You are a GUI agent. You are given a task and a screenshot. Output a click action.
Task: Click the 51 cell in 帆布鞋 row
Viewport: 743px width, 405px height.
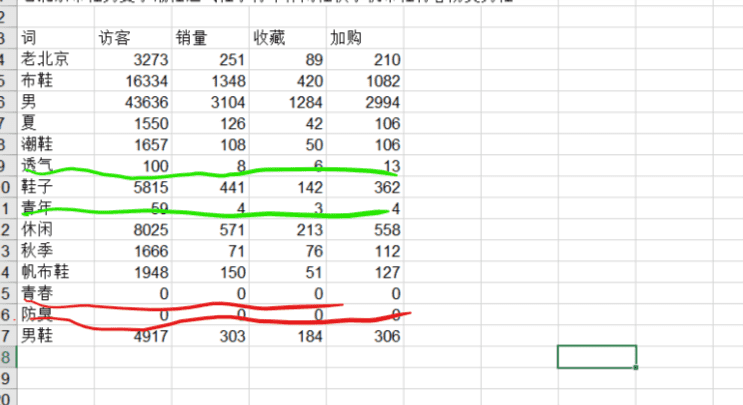[x=288, y=272]
